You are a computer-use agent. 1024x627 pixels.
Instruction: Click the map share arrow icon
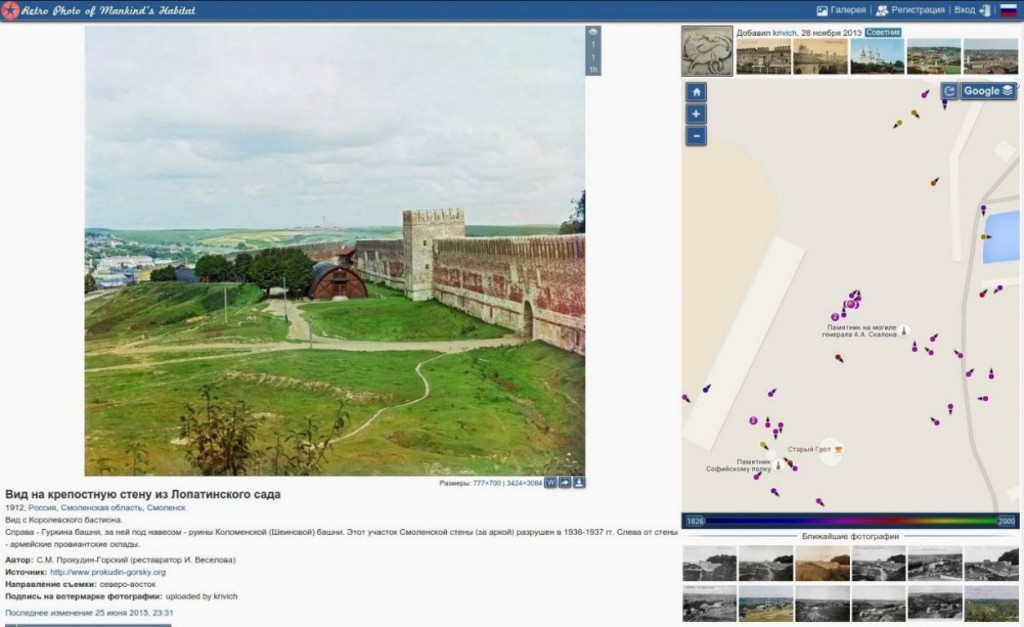(949, 91)
